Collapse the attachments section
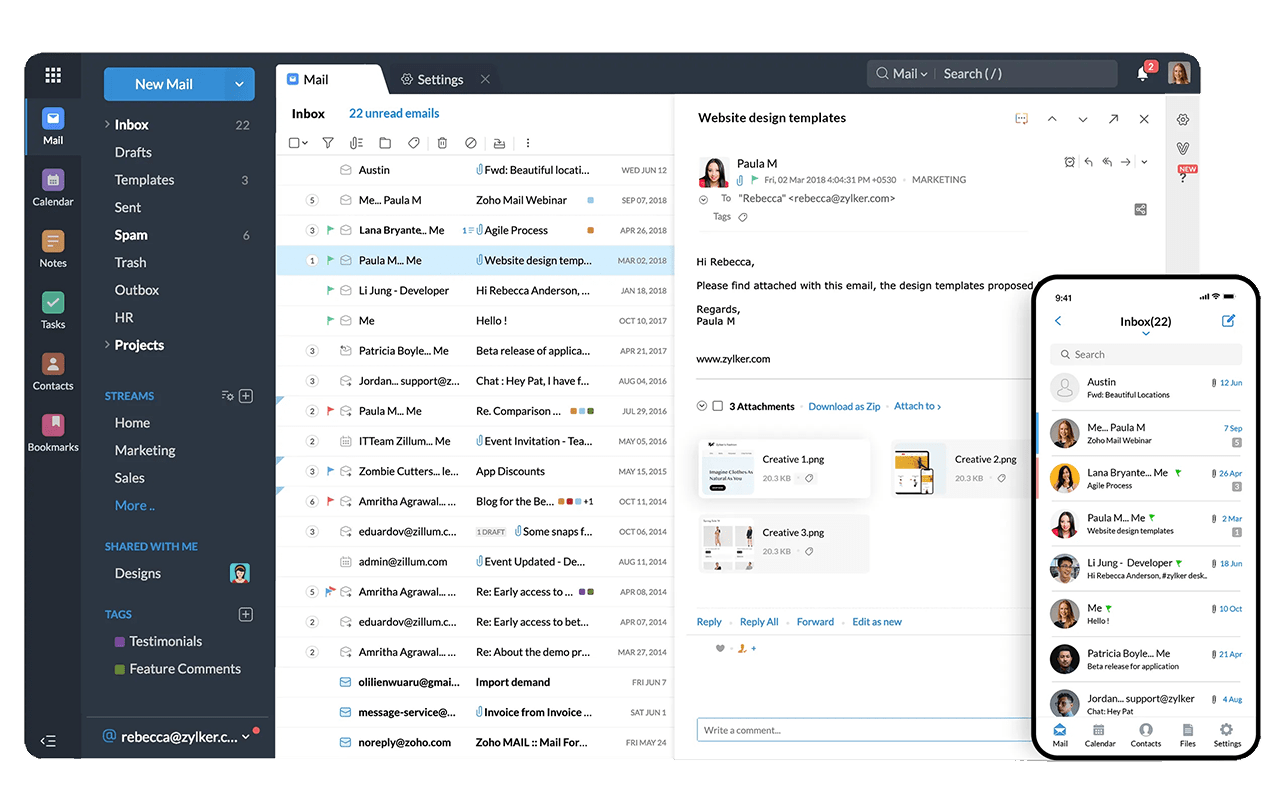 702,406
